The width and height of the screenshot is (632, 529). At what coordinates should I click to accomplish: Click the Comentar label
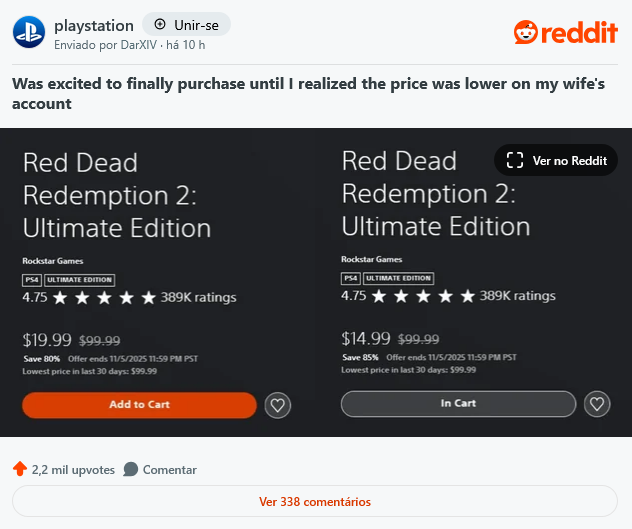169,469
